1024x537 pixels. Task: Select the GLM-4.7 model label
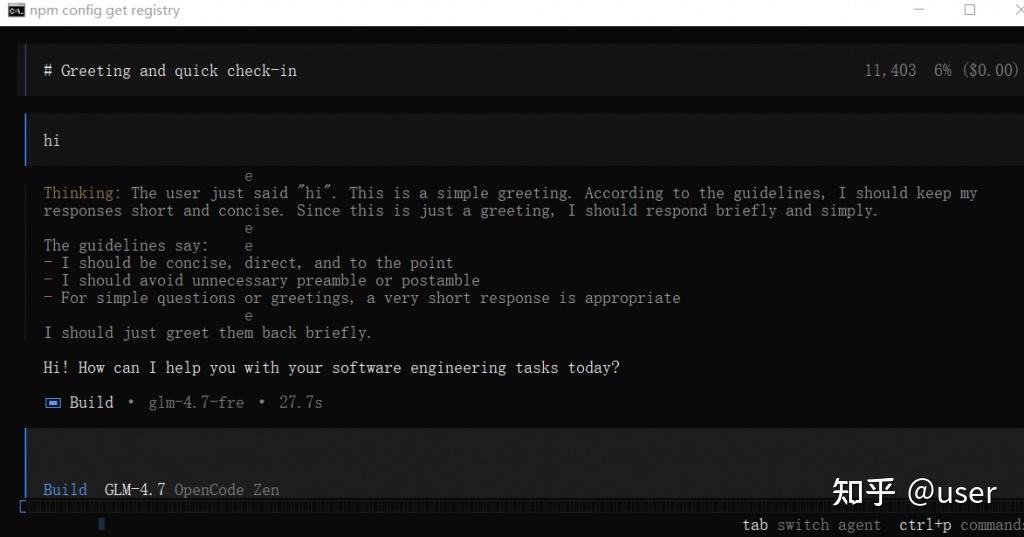click(x=135, y=490)
